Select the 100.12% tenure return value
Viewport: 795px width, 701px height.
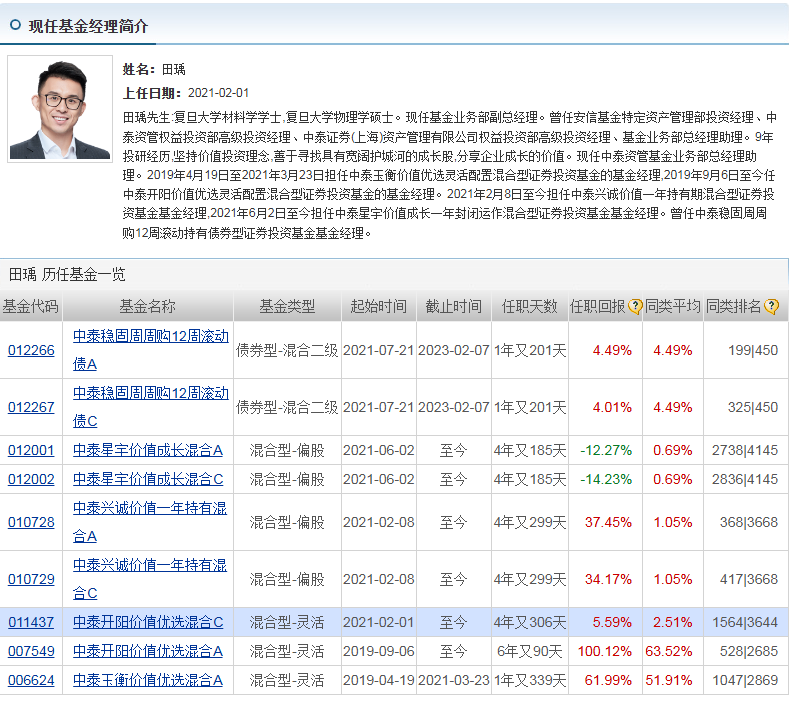point(604,651)
